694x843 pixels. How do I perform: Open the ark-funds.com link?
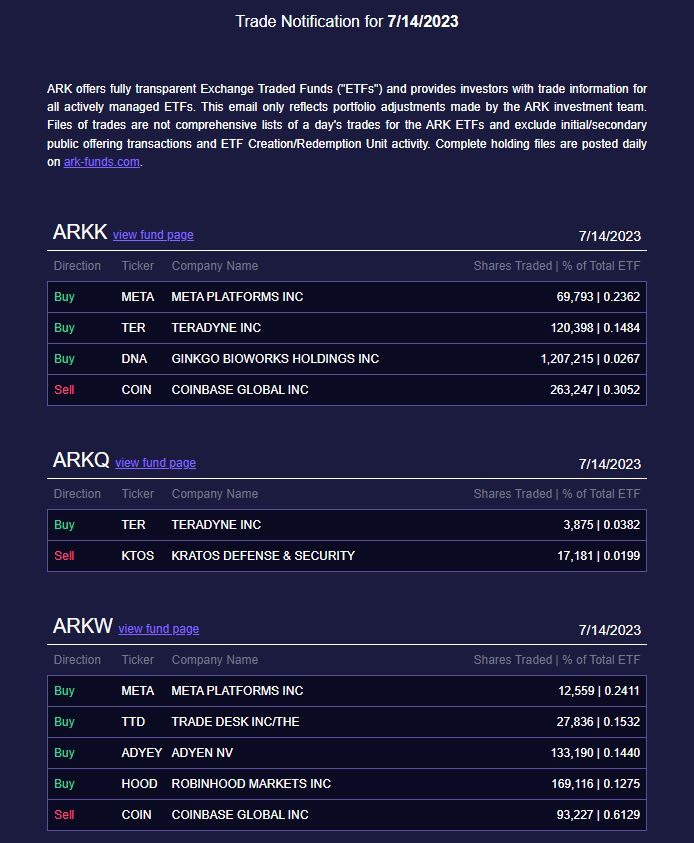tap(102, 162)
